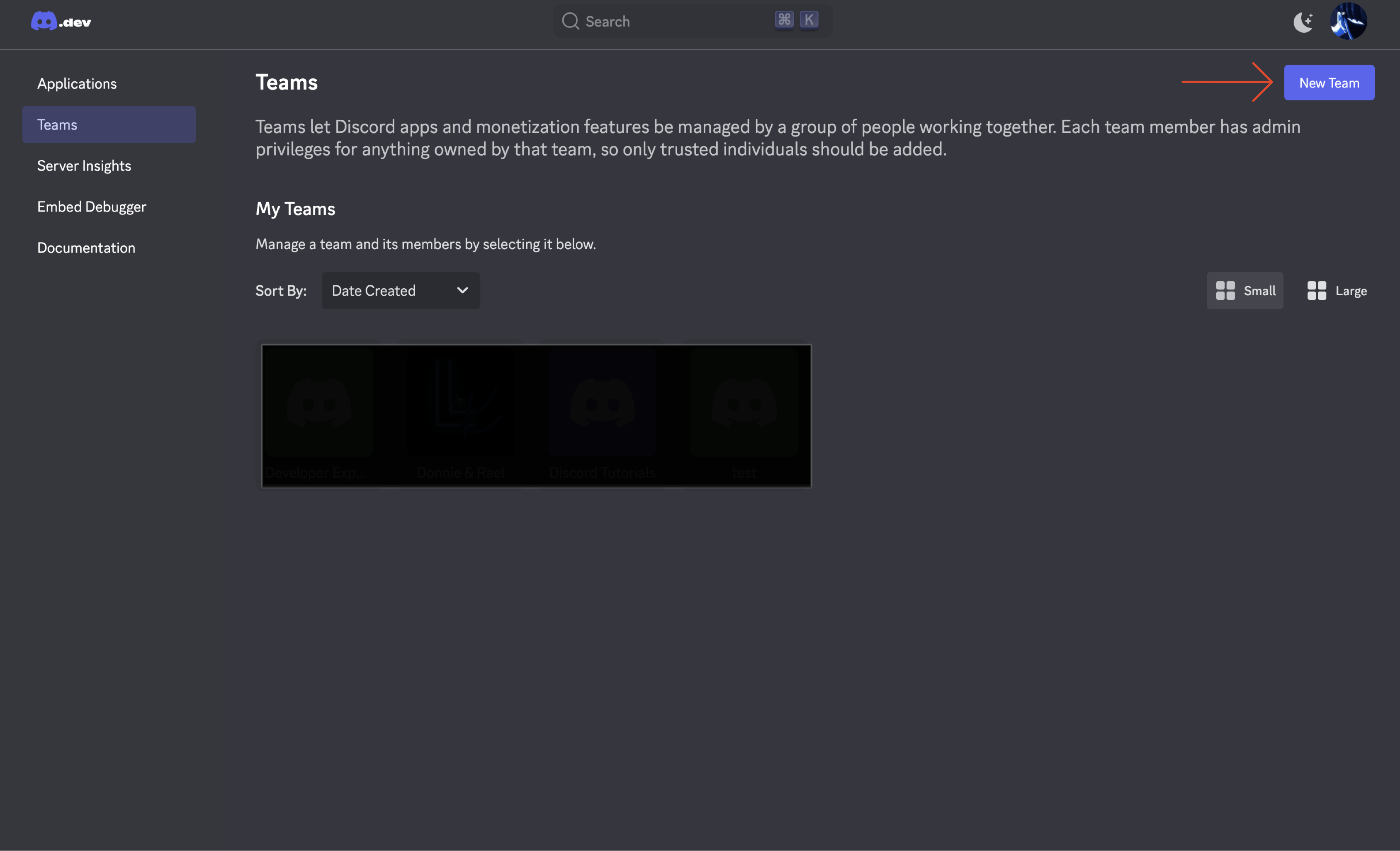Screen dimensions: 1400x851
Task: Click the New Team button
Action: (1328, 83)
